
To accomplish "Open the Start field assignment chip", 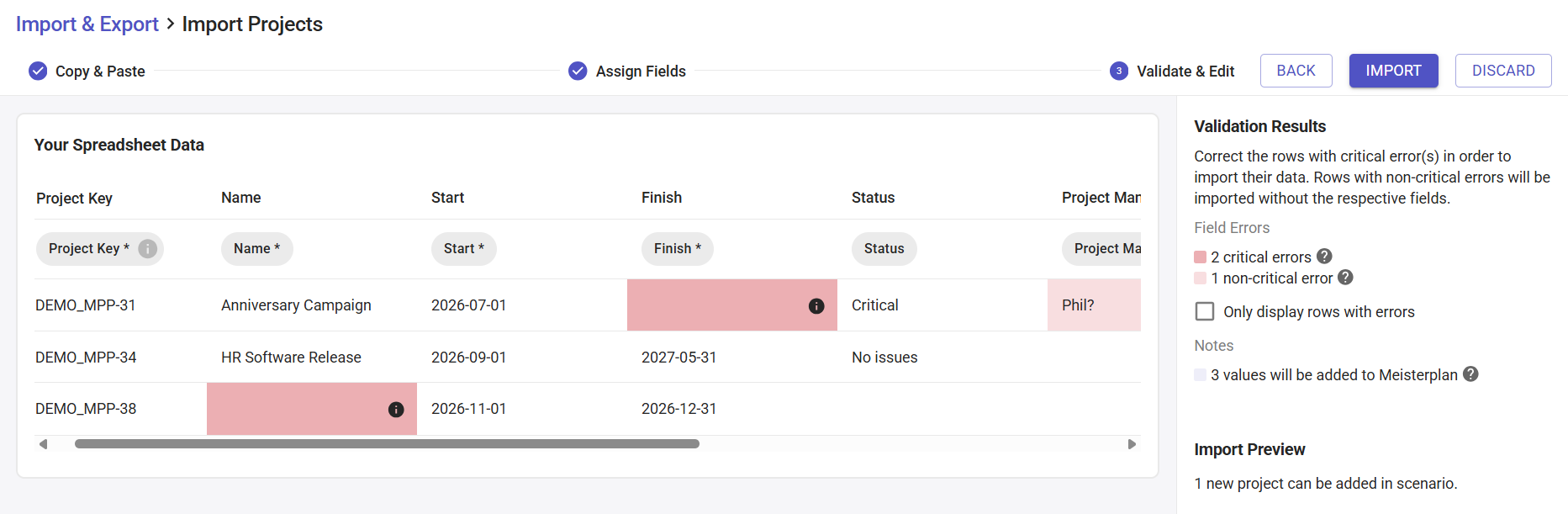I will point(464,249).
